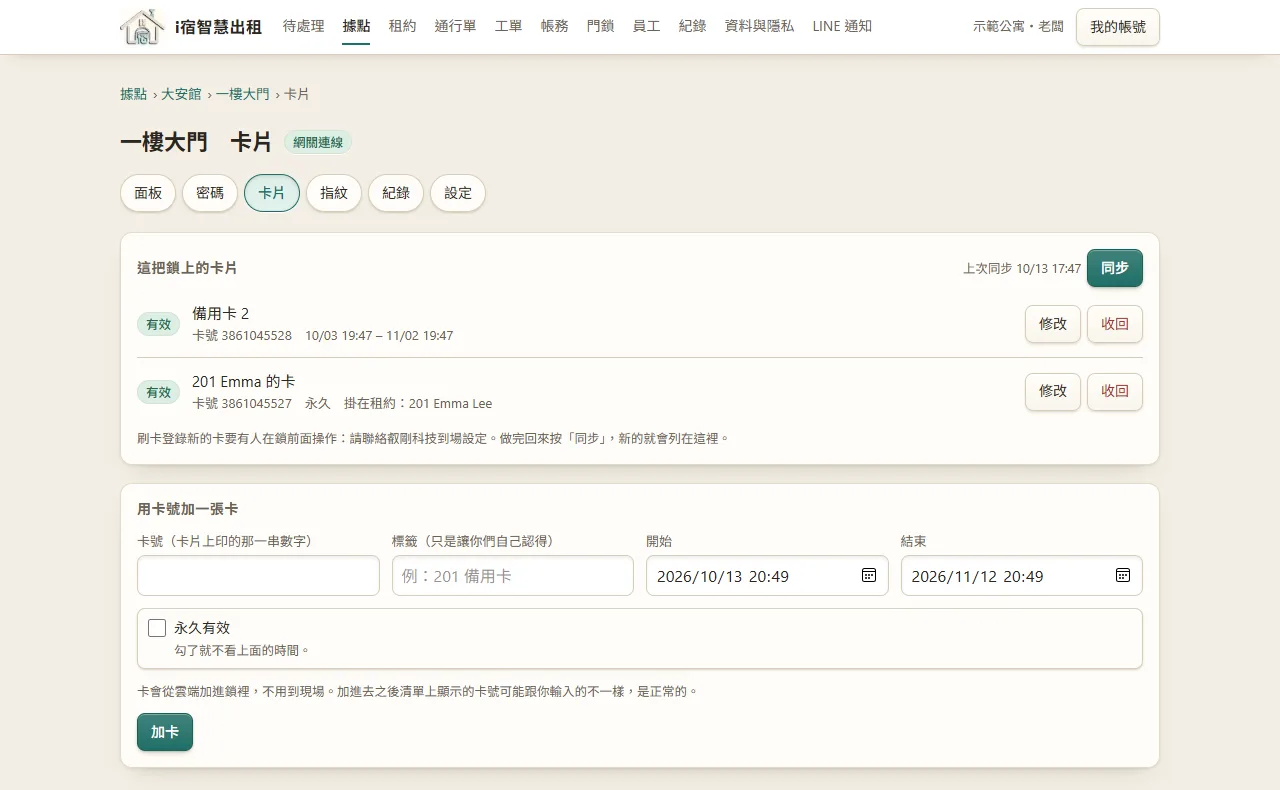Click the i宿智慧出租 house logo icon
The image size is (1280, 790).
[x=142, y=27]
